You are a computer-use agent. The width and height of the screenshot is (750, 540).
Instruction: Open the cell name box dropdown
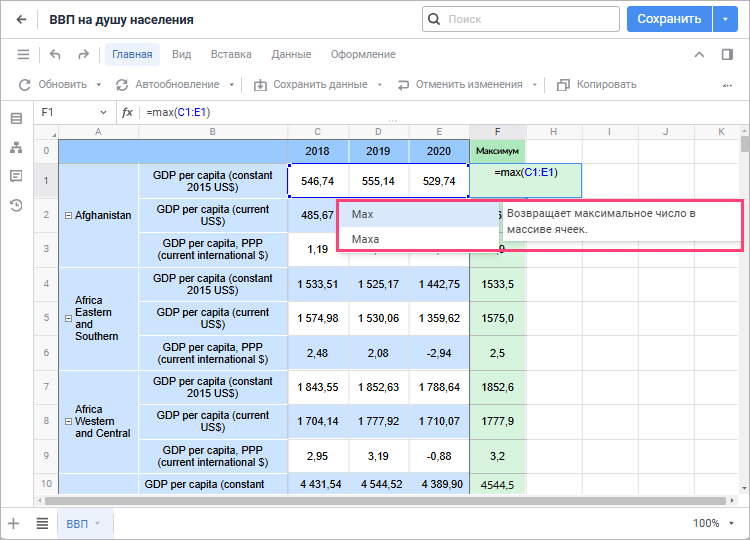[103, 113]
